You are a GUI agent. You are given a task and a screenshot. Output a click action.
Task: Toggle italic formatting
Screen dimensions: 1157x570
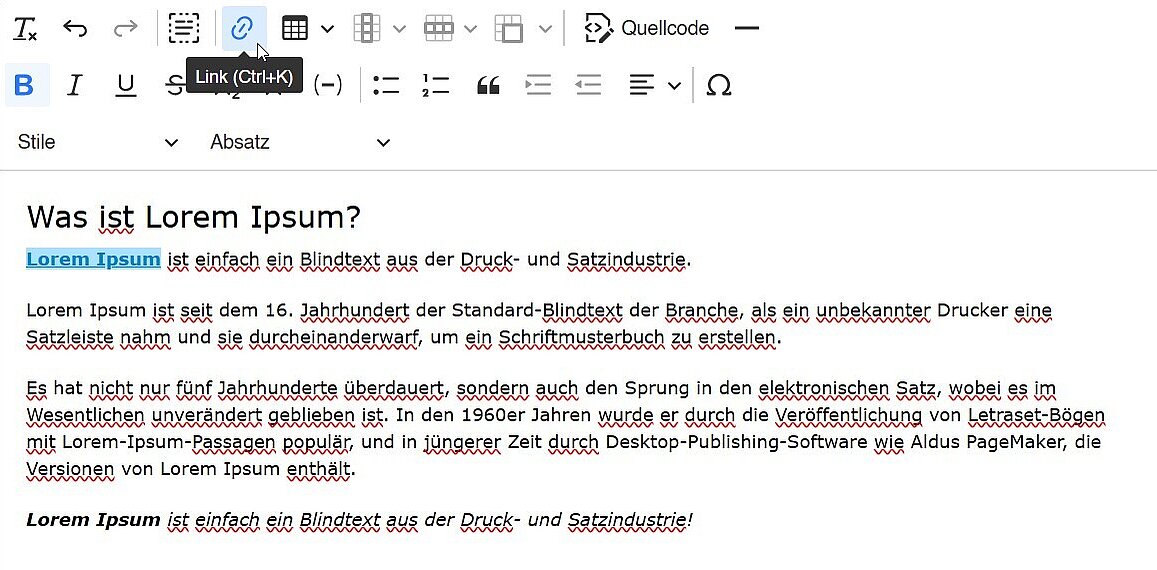[x=74, y=86]
